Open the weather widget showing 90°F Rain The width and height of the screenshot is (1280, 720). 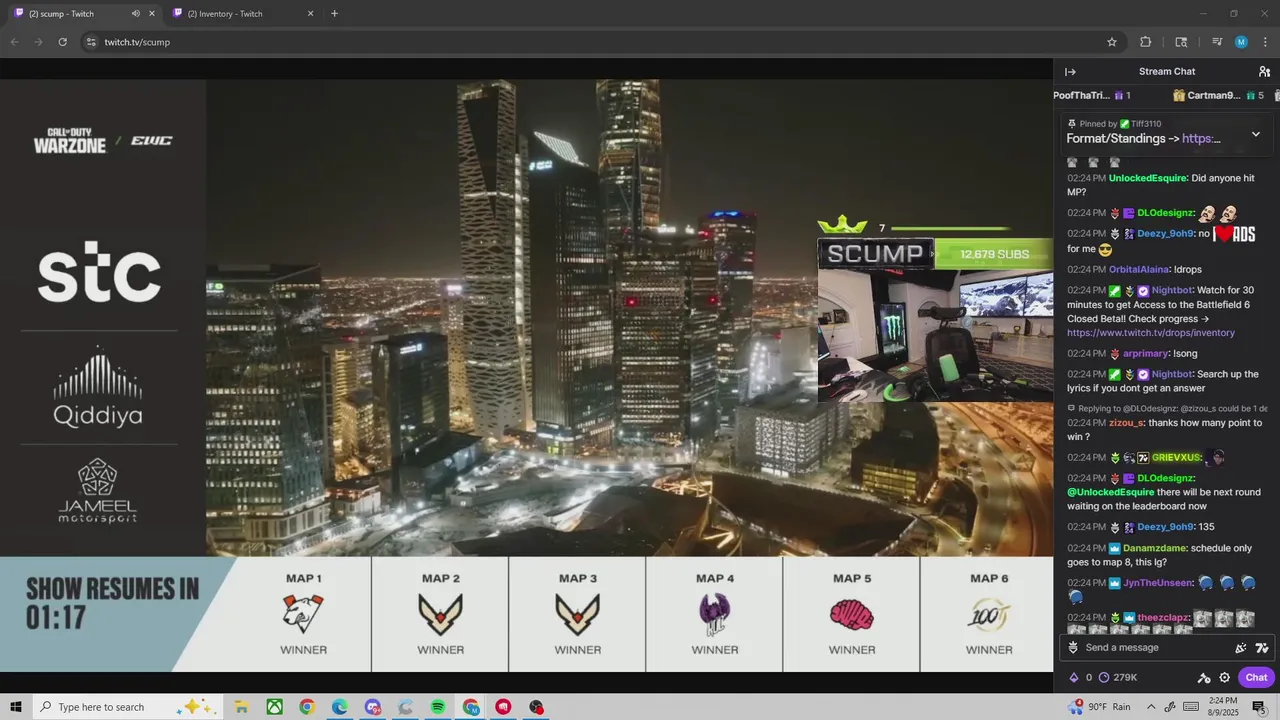[x=1099, y=707]
